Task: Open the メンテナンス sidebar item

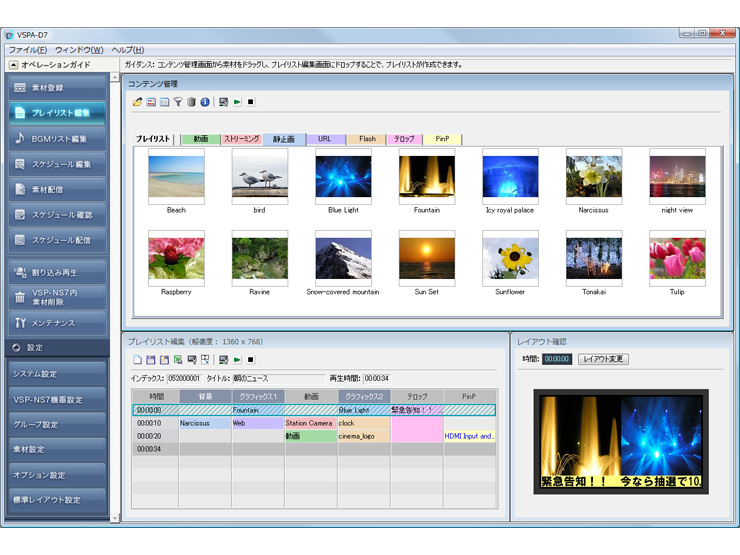Action: [x=59, y=323]
